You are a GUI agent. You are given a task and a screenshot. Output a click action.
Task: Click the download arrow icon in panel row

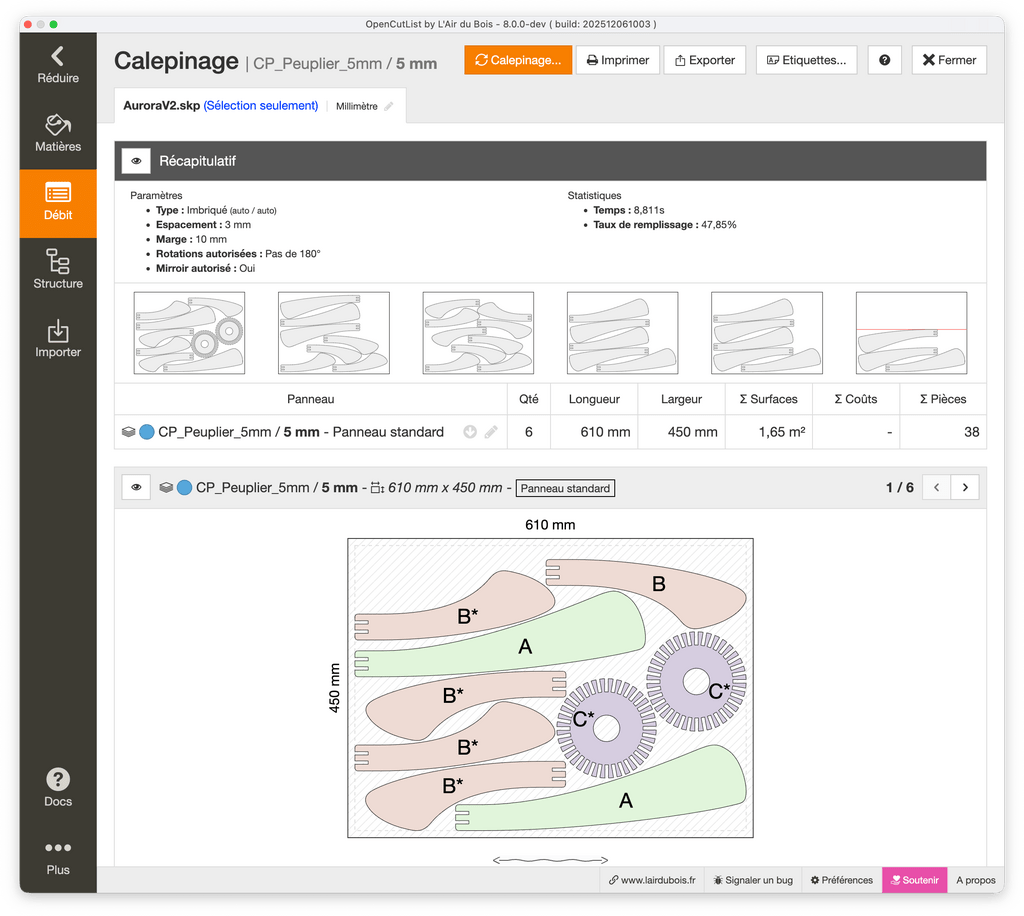click(470, 432)
